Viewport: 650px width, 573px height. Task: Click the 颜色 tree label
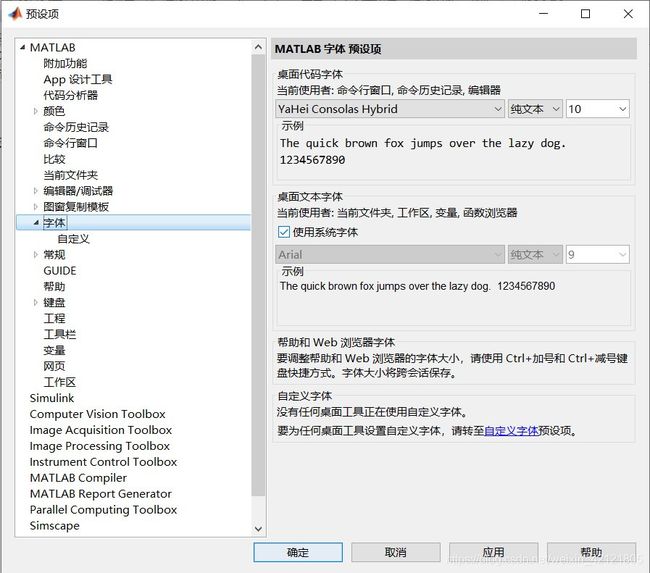click(x=54, y=111)
